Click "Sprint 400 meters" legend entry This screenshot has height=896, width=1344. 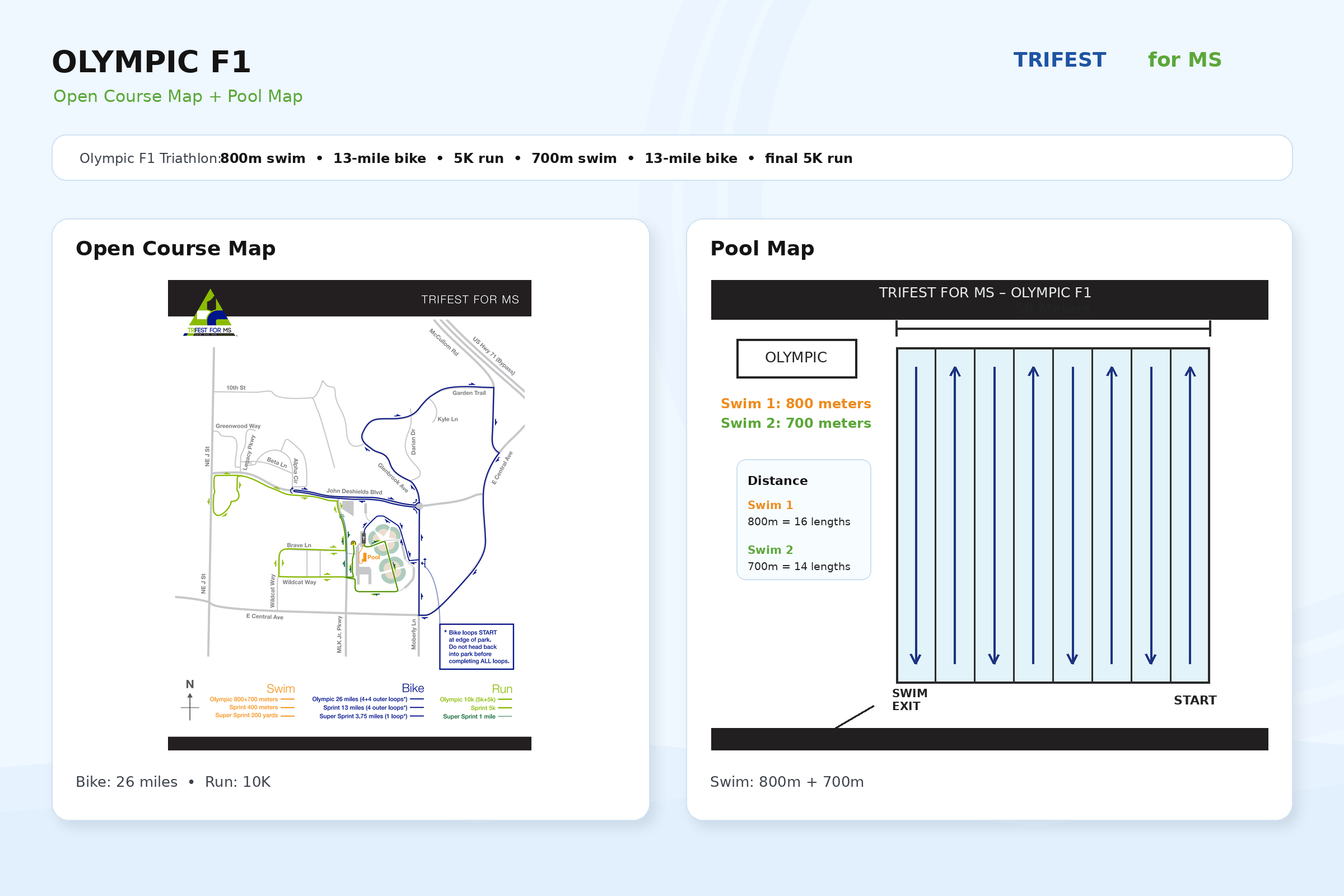(x=253, y=707)
